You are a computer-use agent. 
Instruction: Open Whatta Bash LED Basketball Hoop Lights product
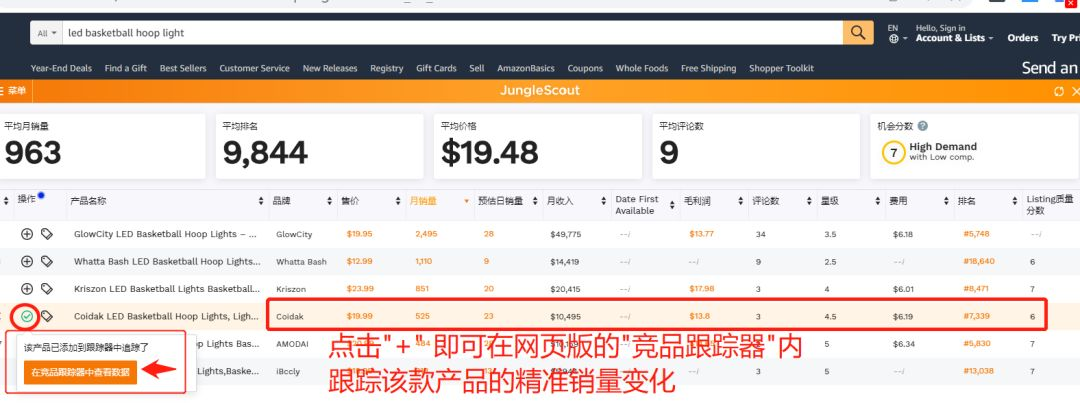point(167,262)
